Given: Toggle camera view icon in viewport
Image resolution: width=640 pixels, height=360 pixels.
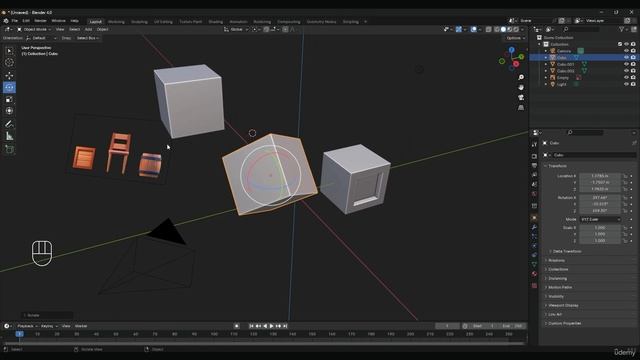Looking at the screenshot, I should 521,98.
